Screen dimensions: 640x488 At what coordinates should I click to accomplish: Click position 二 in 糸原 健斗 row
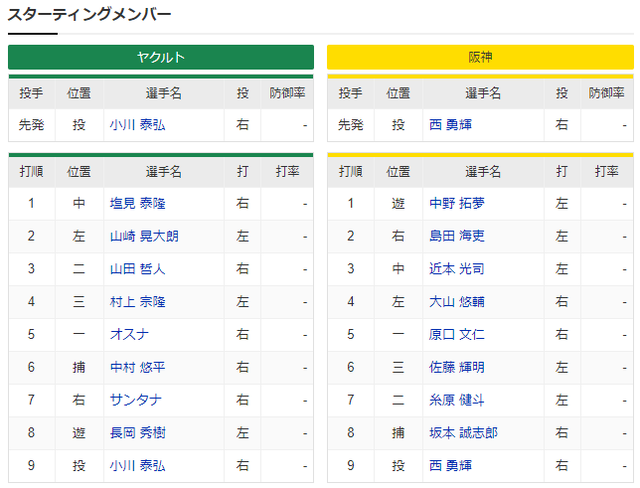point(398,400)
